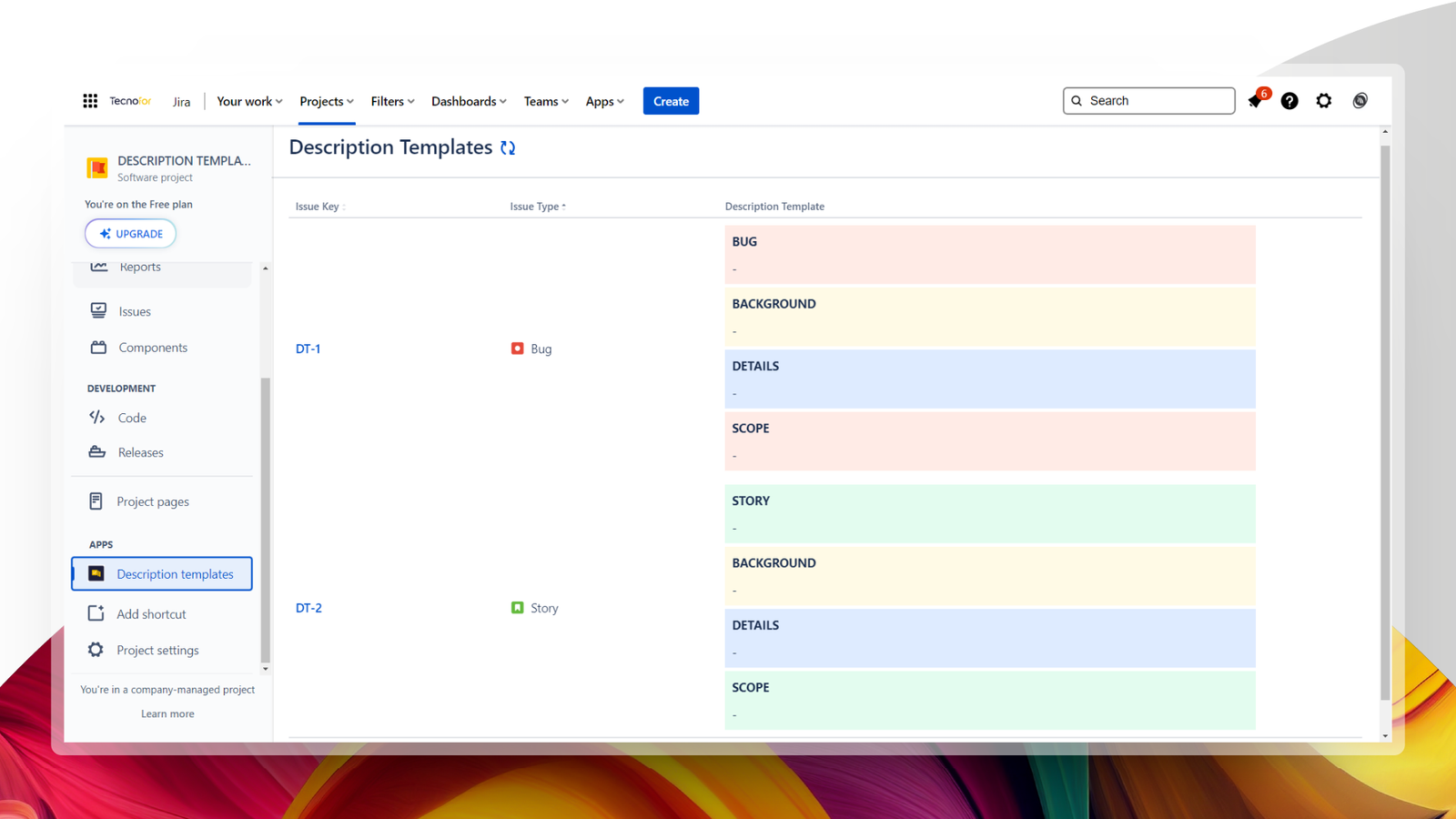
Task: Click the Bug issue type label
Action: (x=541, y=349)
